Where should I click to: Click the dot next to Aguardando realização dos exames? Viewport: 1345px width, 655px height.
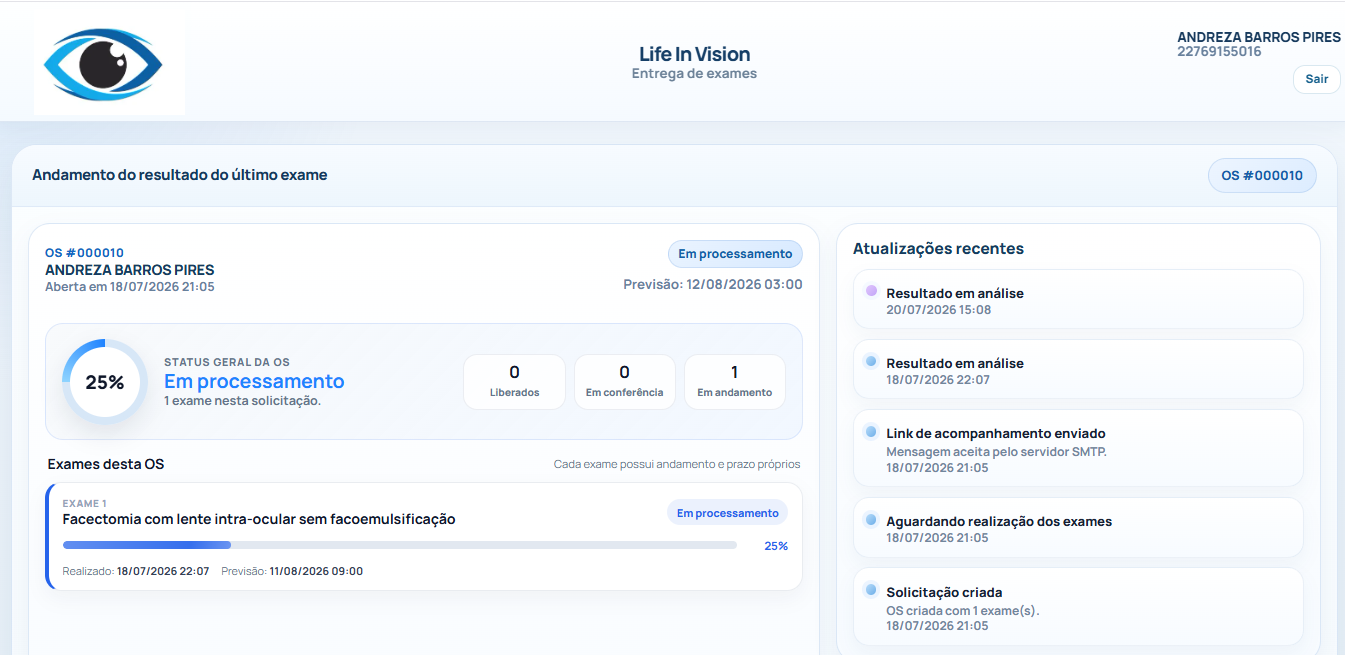coord(871,519)
